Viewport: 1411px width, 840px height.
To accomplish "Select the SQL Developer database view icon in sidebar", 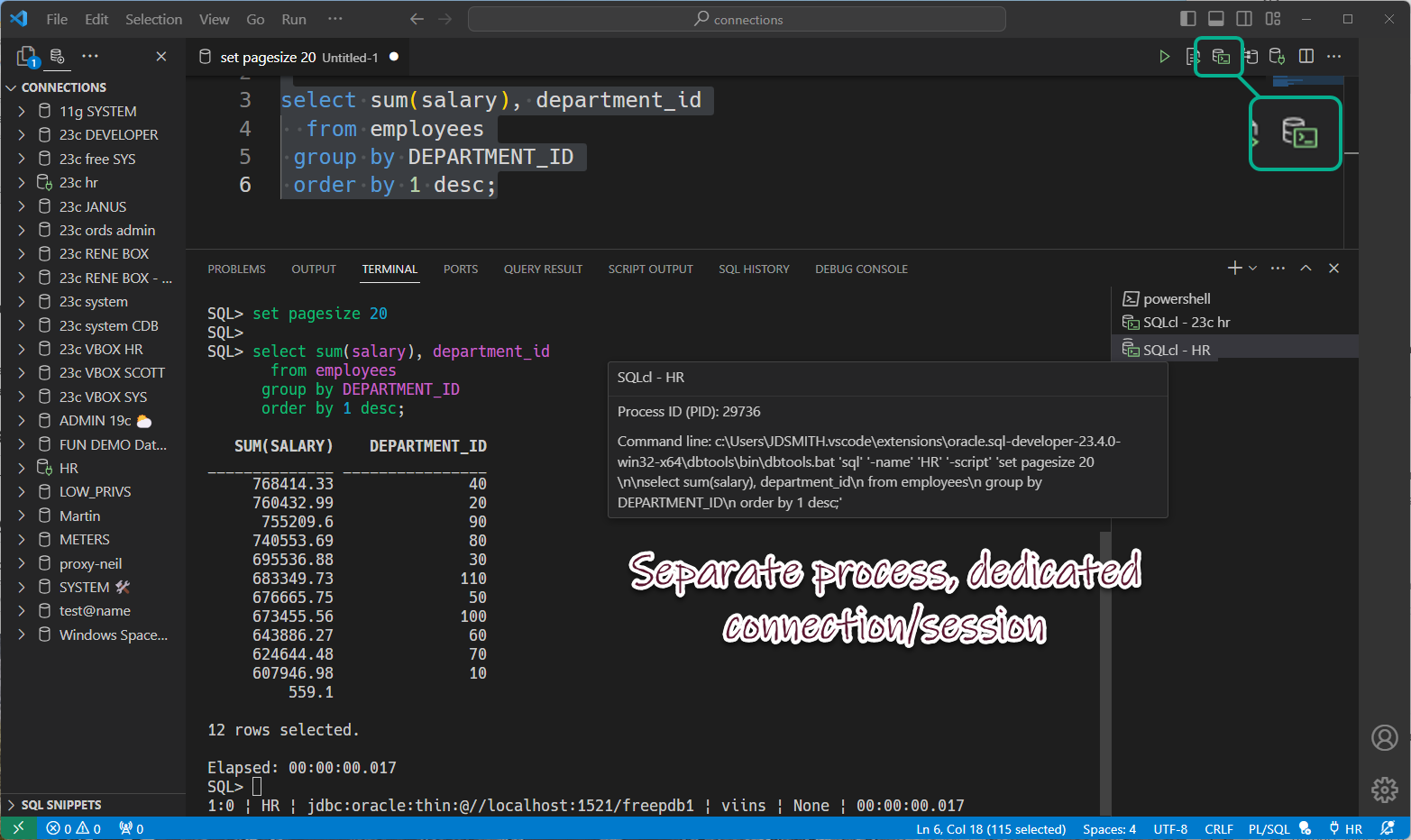I will [x=57, y=57].
